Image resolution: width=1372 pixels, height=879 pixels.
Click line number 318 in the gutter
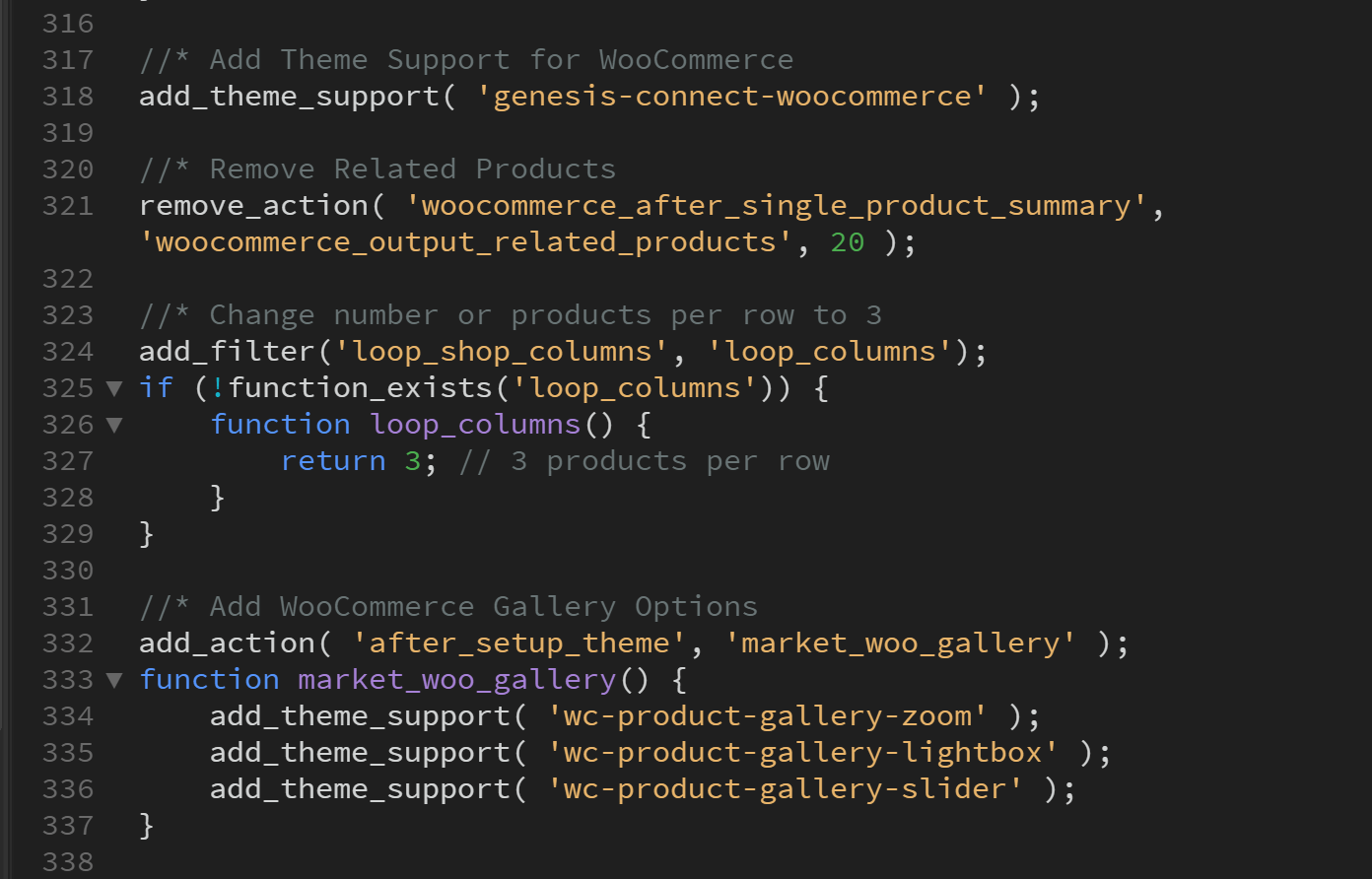pyautogui.click(x=68, y=97)
